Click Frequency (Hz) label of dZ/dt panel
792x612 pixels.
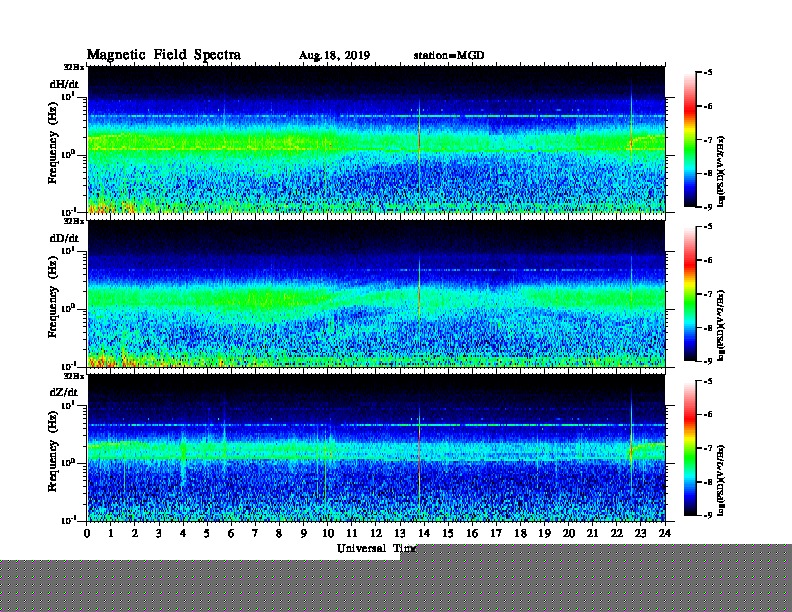(x=53, y=451)
